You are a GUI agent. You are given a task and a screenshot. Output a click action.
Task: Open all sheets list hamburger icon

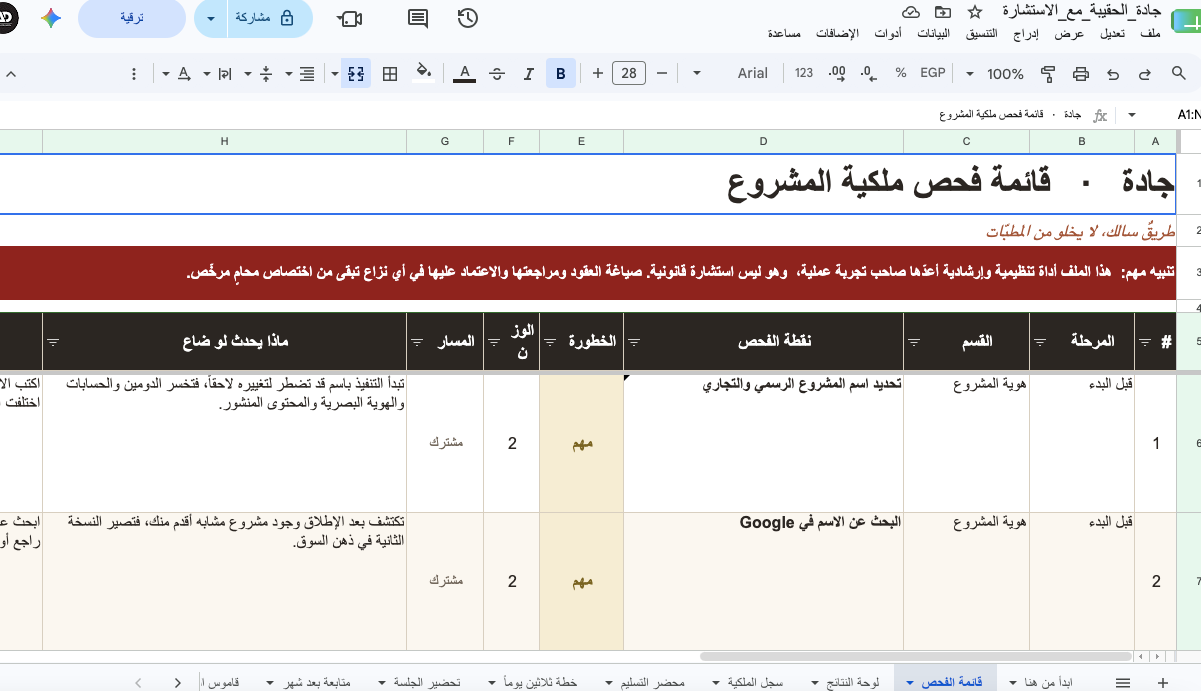[1123, 682]
